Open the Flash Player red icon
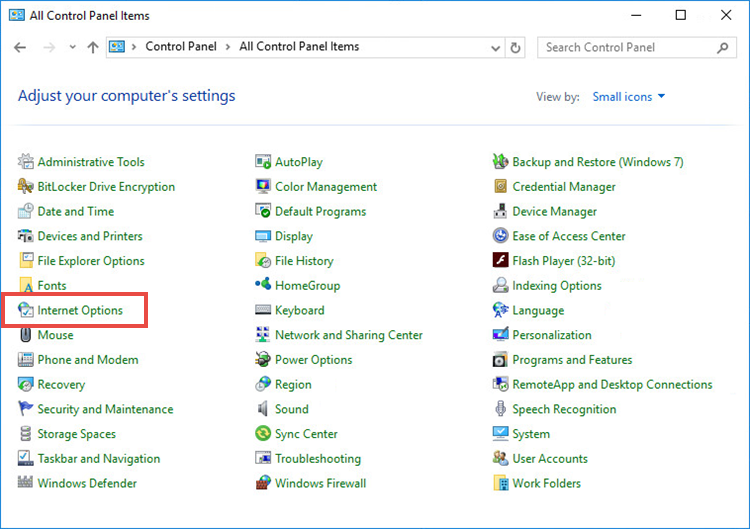Screen dimensions: 750x529 click(500, 260)
